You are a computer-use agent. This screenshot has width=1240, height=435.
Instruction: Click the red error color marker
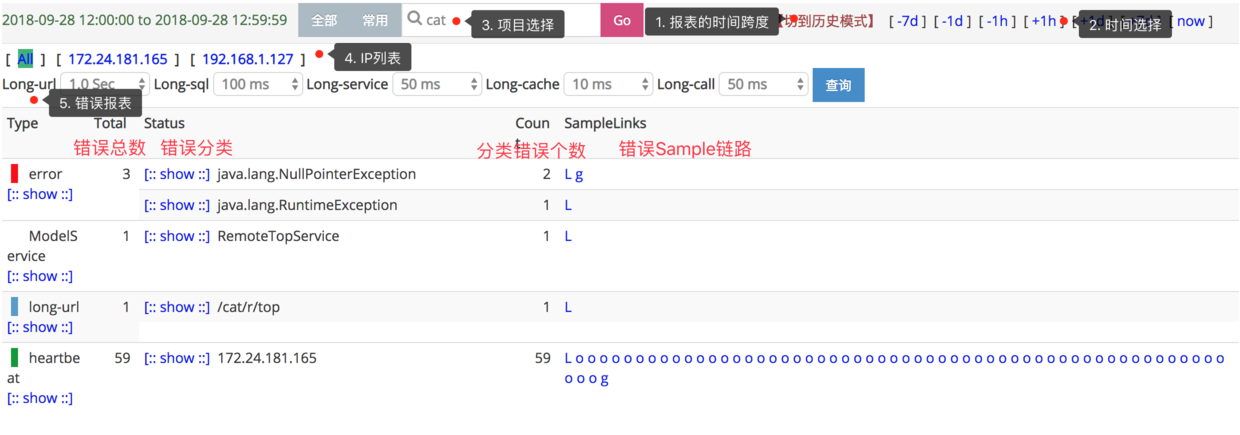pyautogui.click(x=15, y=174)
